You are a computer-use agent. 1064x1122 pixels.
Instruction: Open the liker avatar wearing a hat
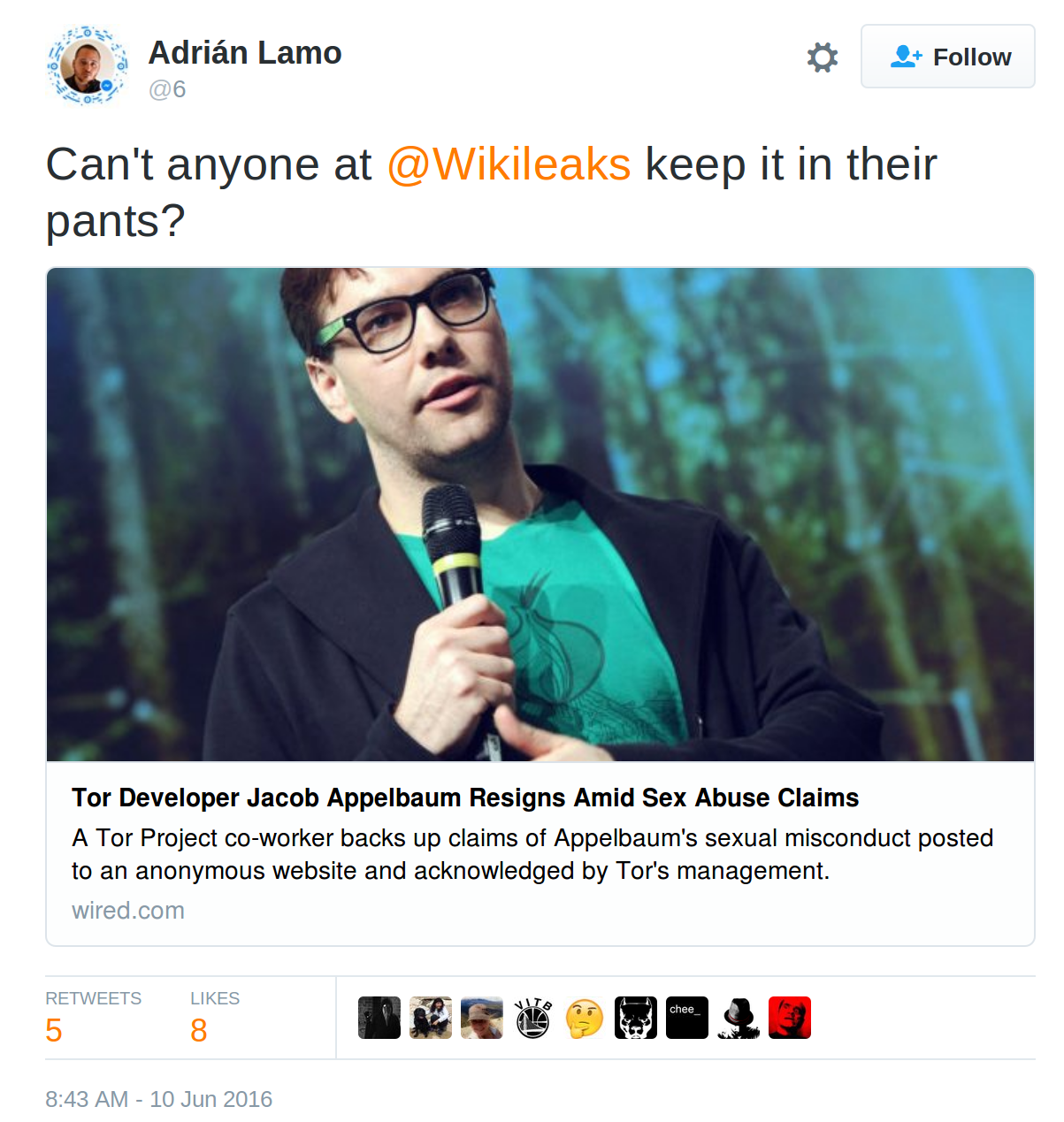pyautogui.click(x=482, y=1018)
